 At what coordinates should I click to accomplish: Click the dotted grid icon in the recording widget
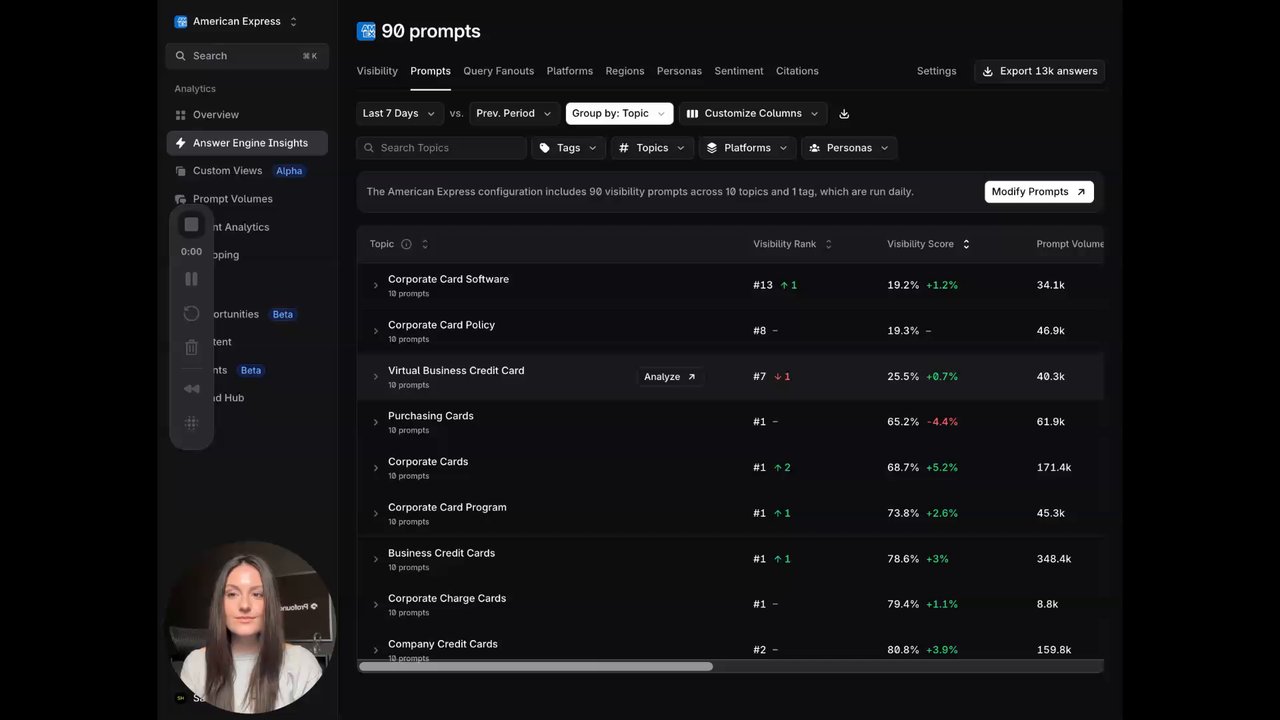point(192,423)
